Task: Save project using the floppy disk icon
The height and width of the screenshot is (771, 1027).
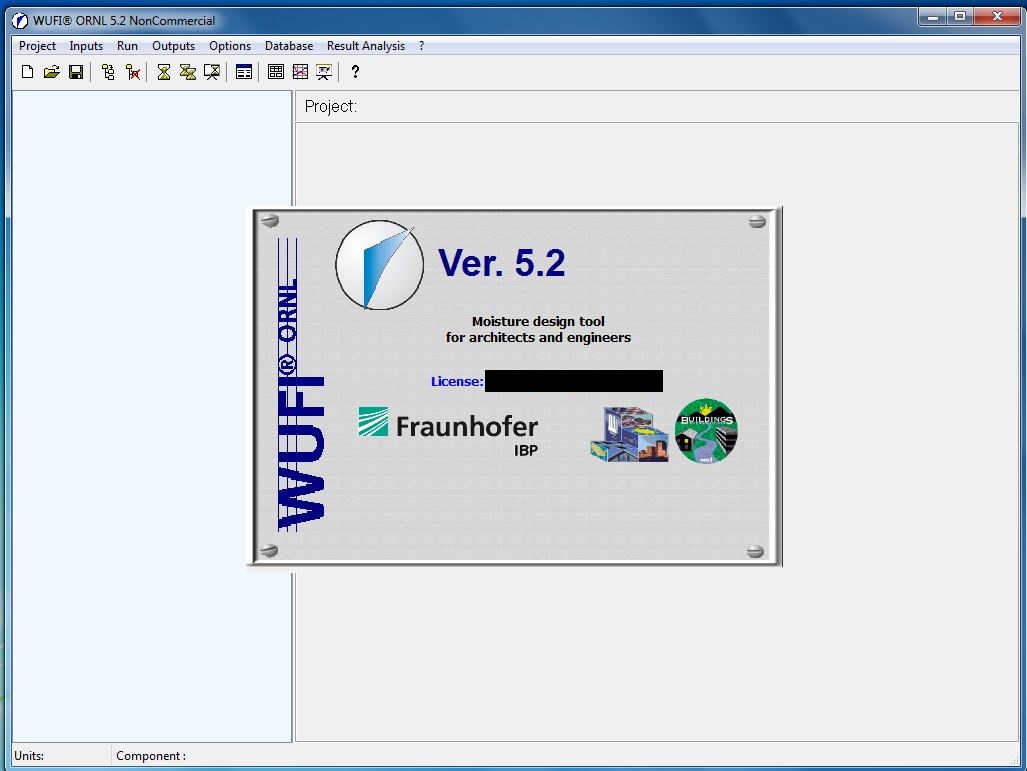Action: tap(76, 72)
